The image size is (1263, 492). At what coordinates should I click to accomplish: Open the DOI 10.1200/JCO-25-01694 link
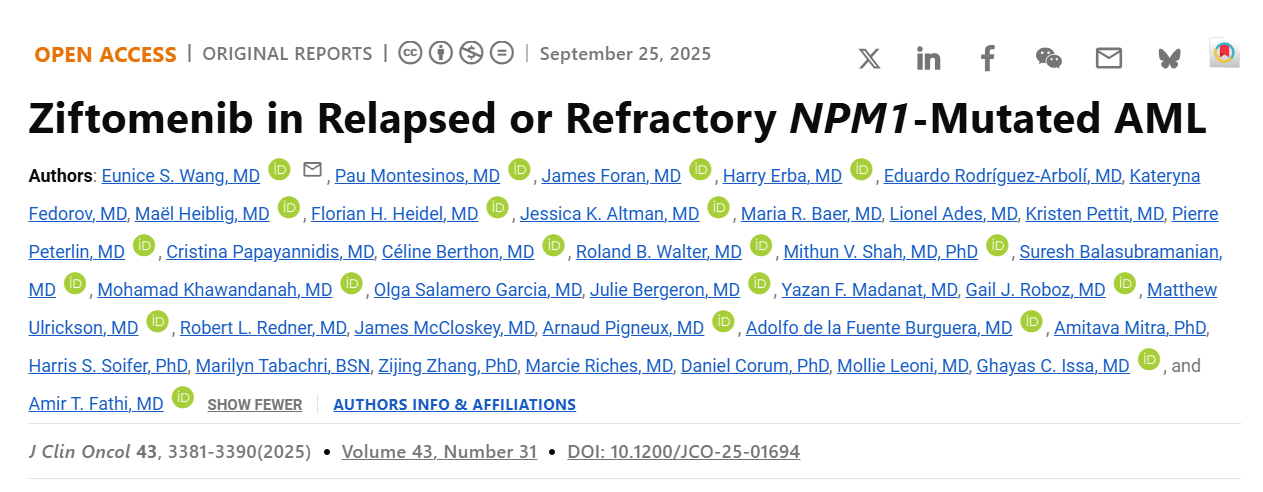tap(683, 452)
